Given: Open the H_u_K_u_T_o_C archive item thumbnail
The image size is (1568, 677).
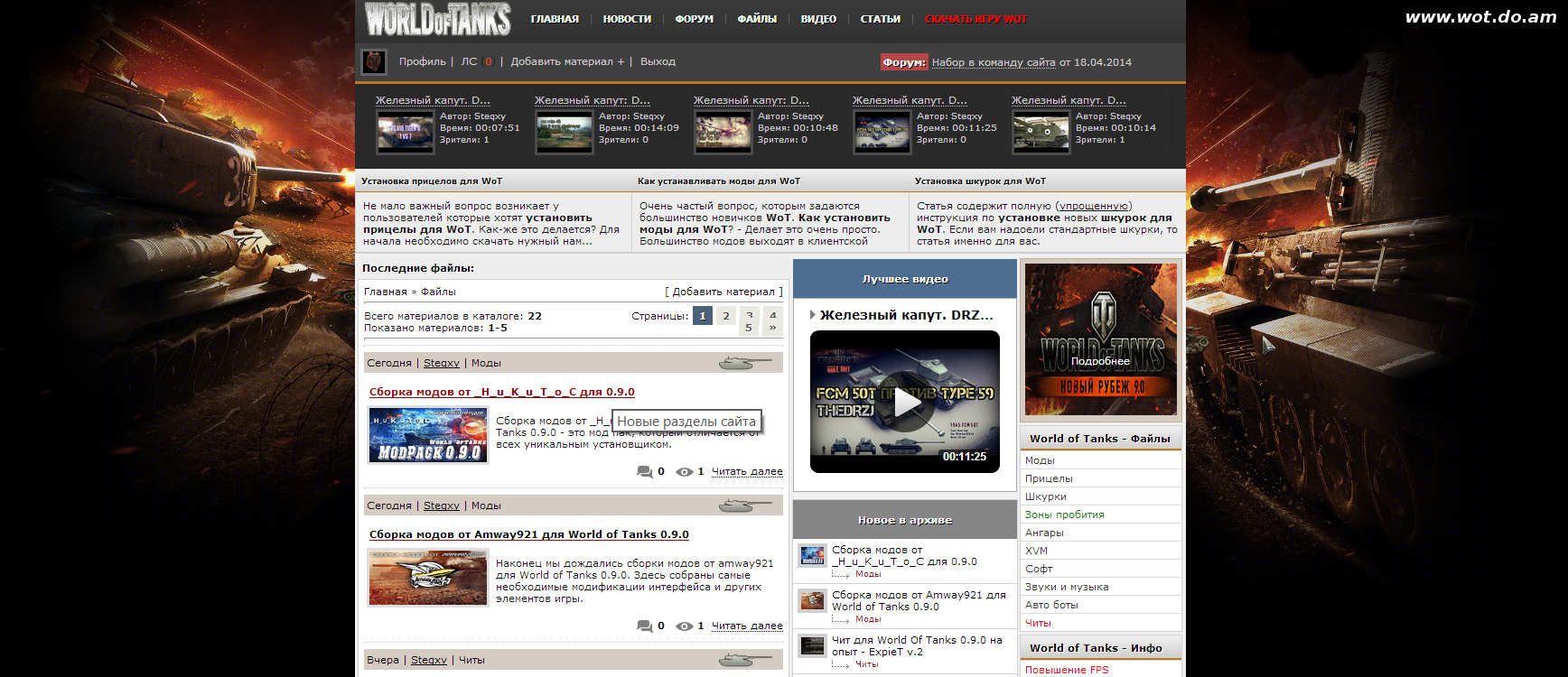Looking at the screenshot, I should [812, 555].
